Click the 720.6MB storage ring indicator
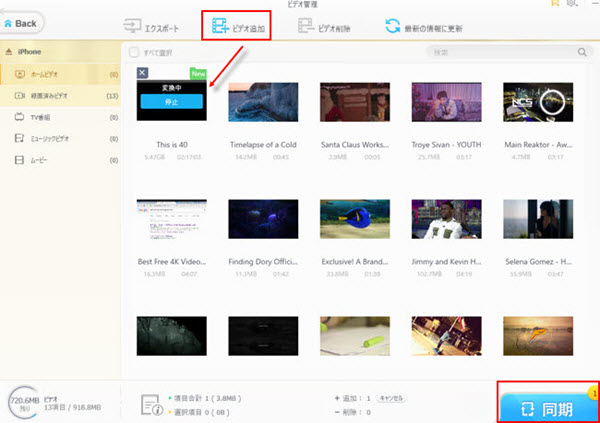This screenshot has width=600, height=423. [24, 402]
